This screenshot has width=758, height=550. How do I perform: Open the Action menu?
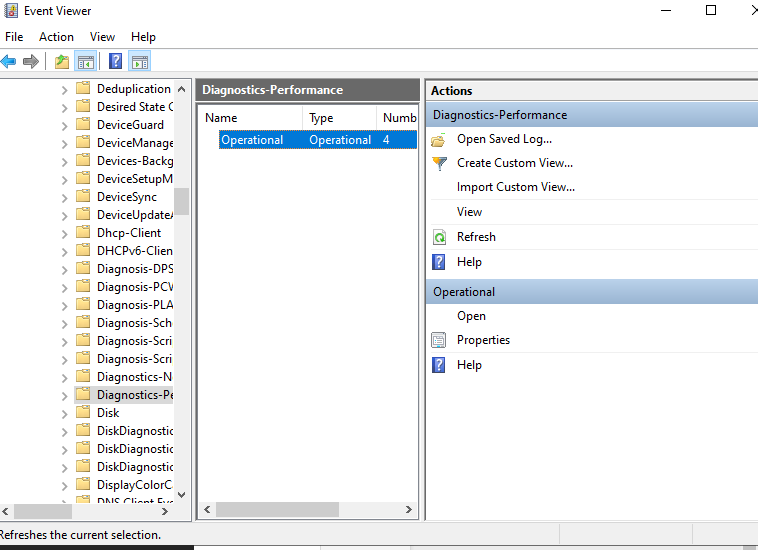57,37
